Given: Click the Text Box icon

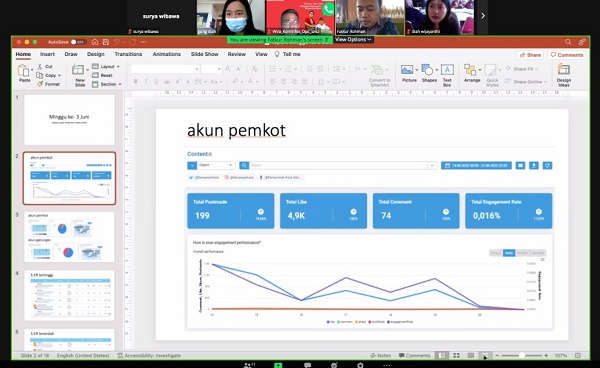Looking at the screenshot, I should click(x=447, y=70).
